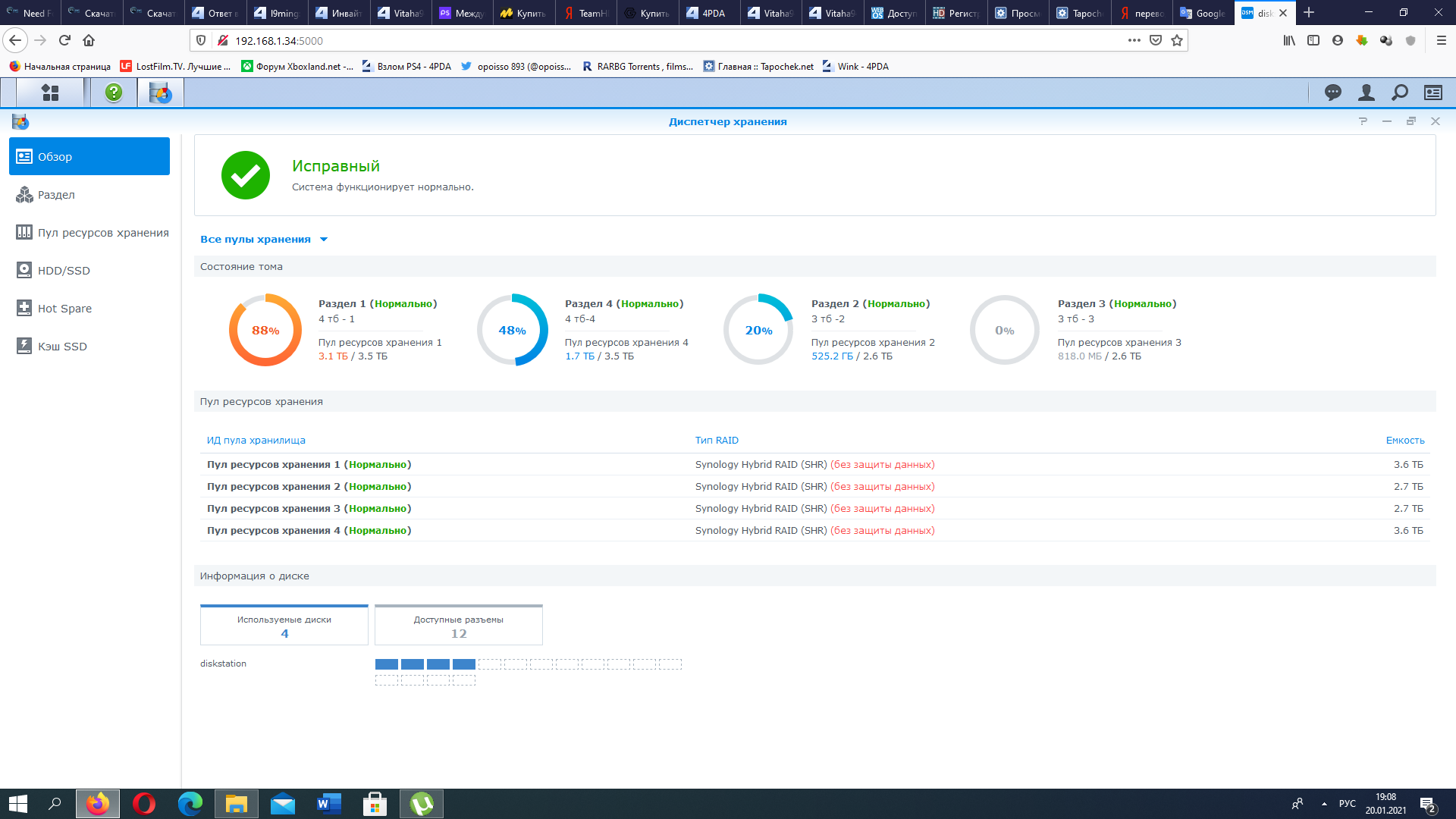Switch to 'Доступные разъемы' tab

pos(458,626)
